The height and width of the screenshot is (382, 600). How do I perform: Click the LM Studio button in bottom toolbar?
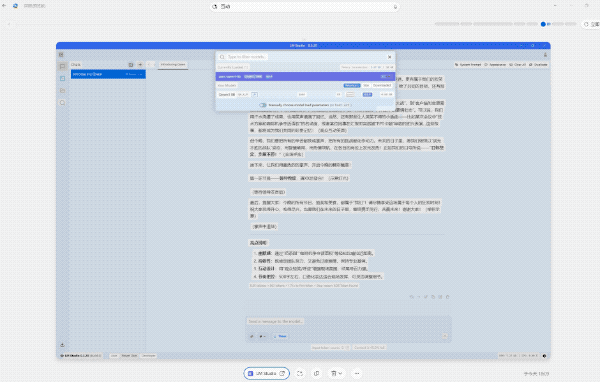(x=266, y=373)
